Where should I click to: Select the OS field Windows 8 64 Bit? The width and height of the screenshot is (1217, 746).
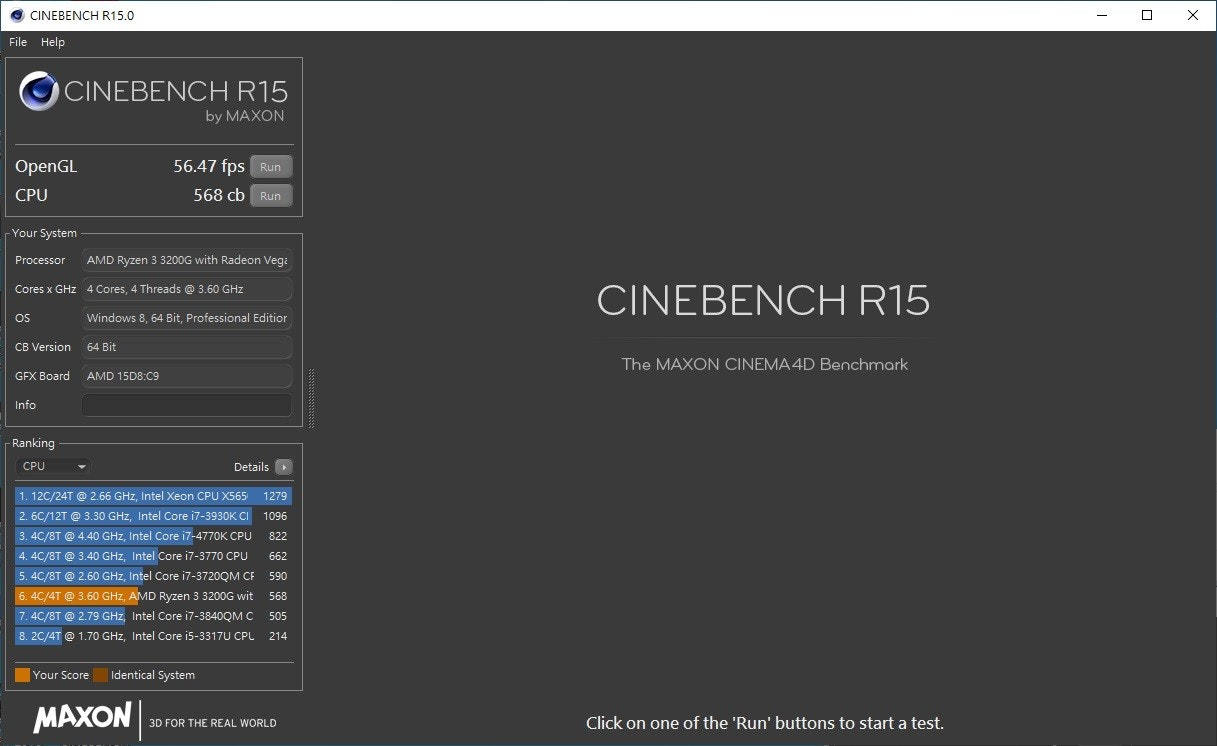coord(187,318)
